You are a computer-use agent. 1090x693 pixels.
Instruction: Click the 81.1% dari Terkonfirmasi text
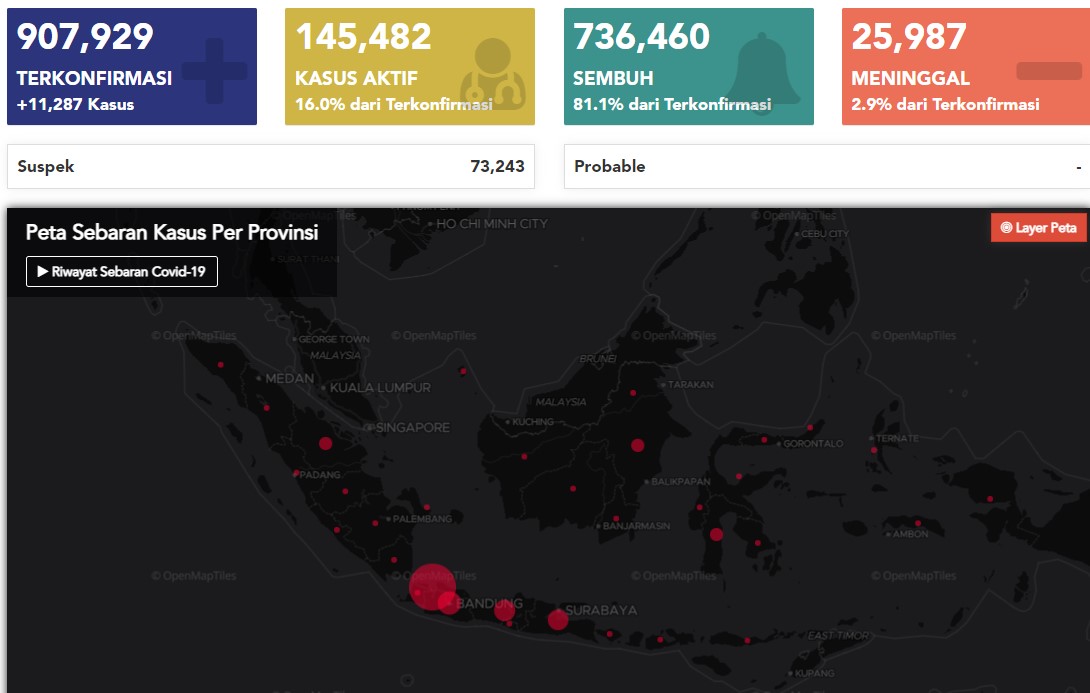(x=672, y=104)
